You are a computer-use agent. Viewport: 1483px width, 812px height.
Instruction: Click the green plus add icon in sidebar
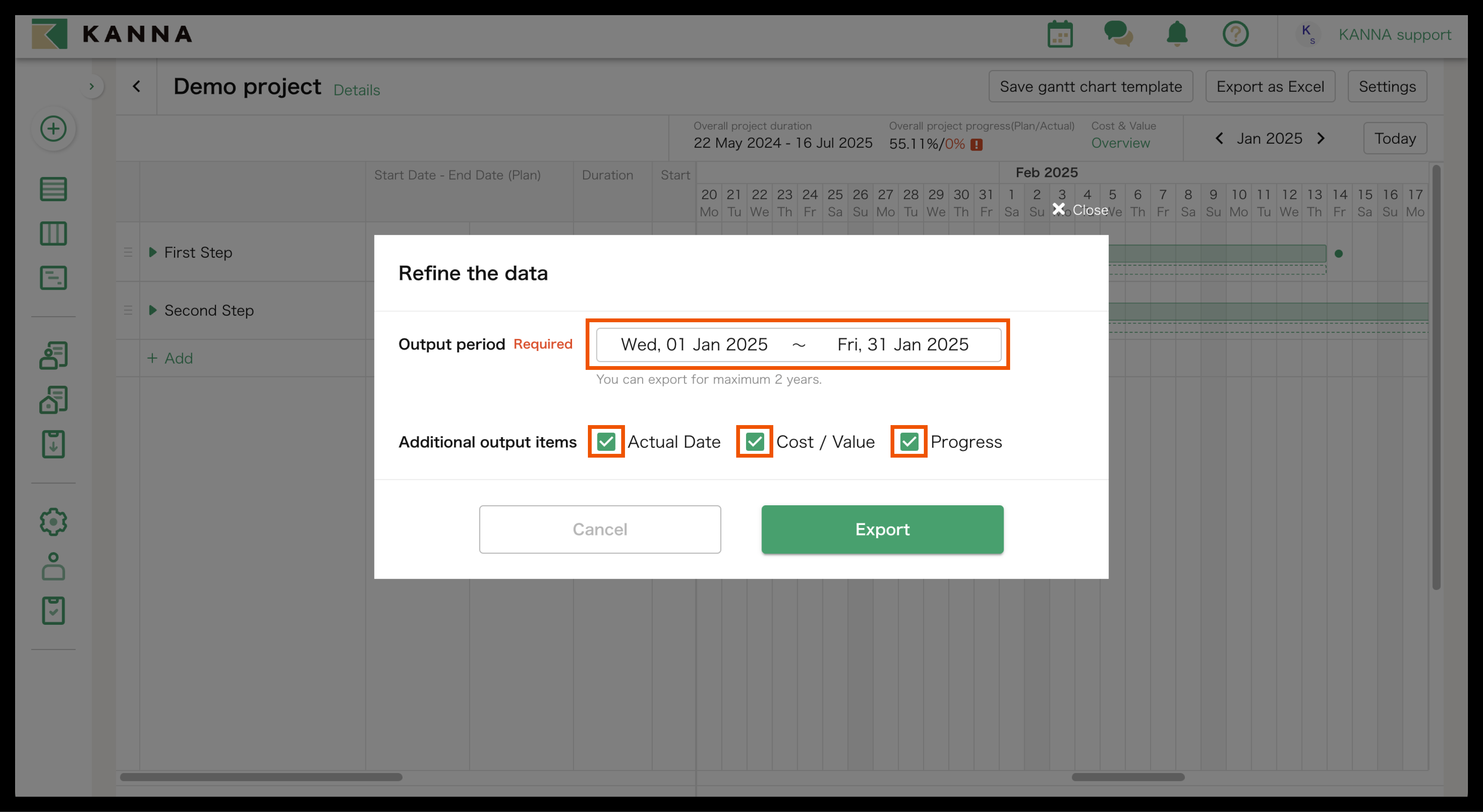tap(53, 128)
